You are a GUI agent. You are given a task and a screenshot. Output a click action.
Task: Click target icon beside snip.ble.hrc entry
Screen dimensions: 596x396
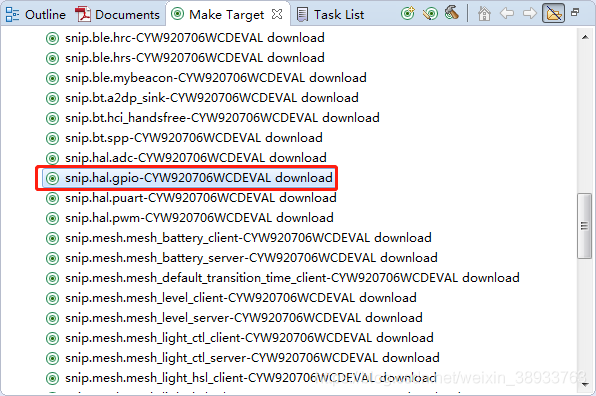tap(52, 38)
